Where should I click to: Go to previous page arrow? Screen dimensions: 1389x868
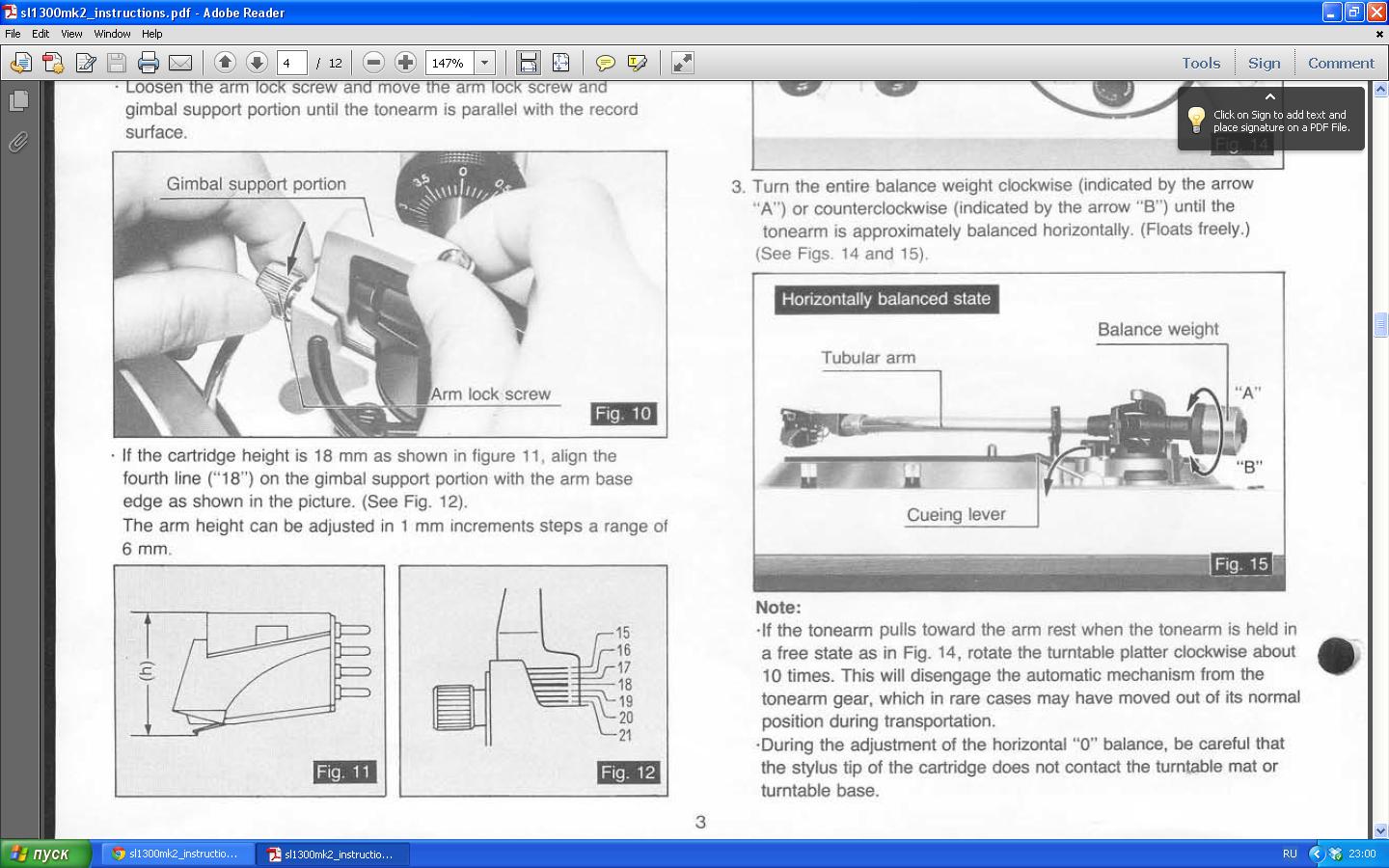tap(225, 63)
